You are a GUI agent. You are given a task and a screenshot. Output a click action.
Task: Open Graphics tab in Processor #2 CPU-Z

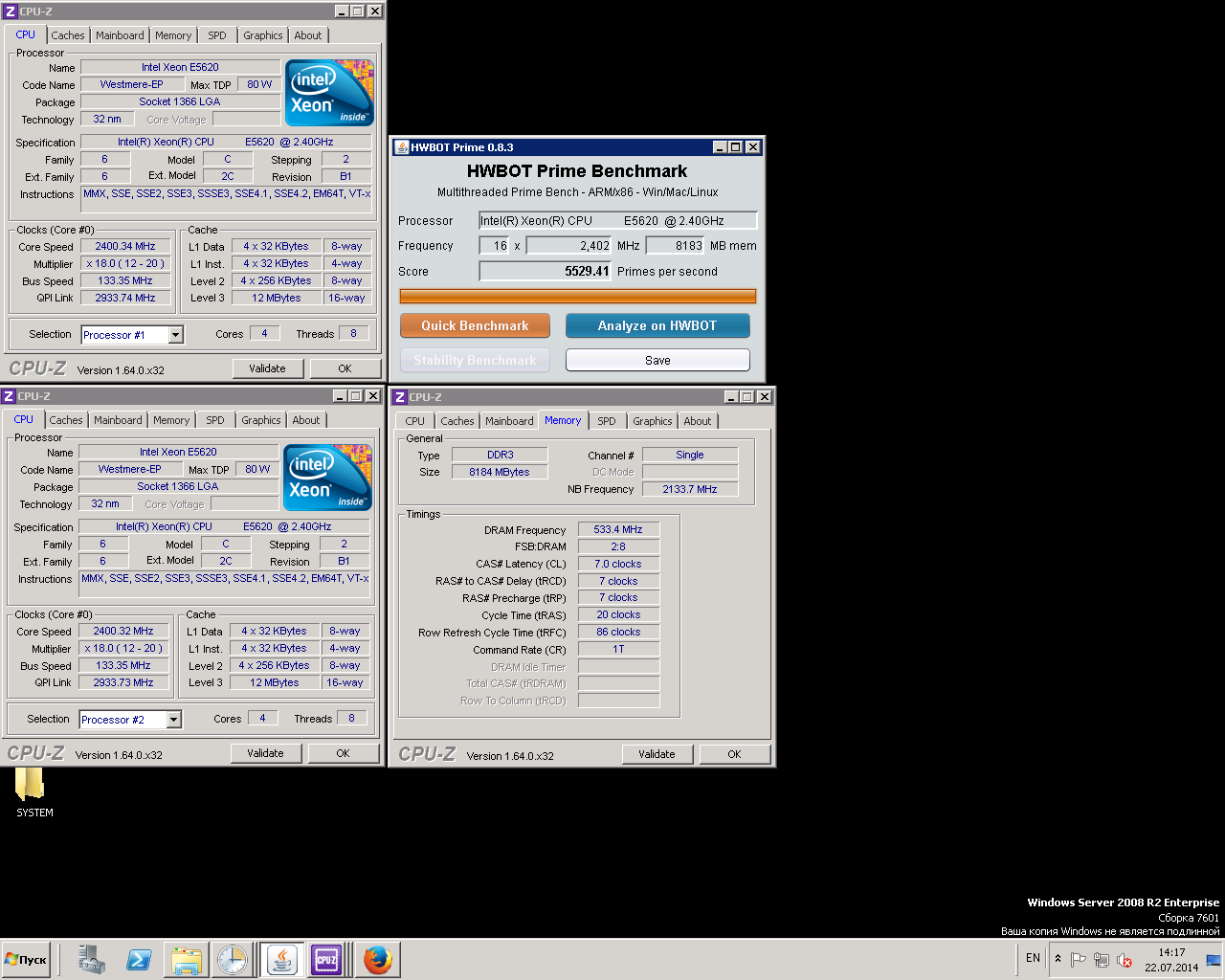(x=261, y=420)
